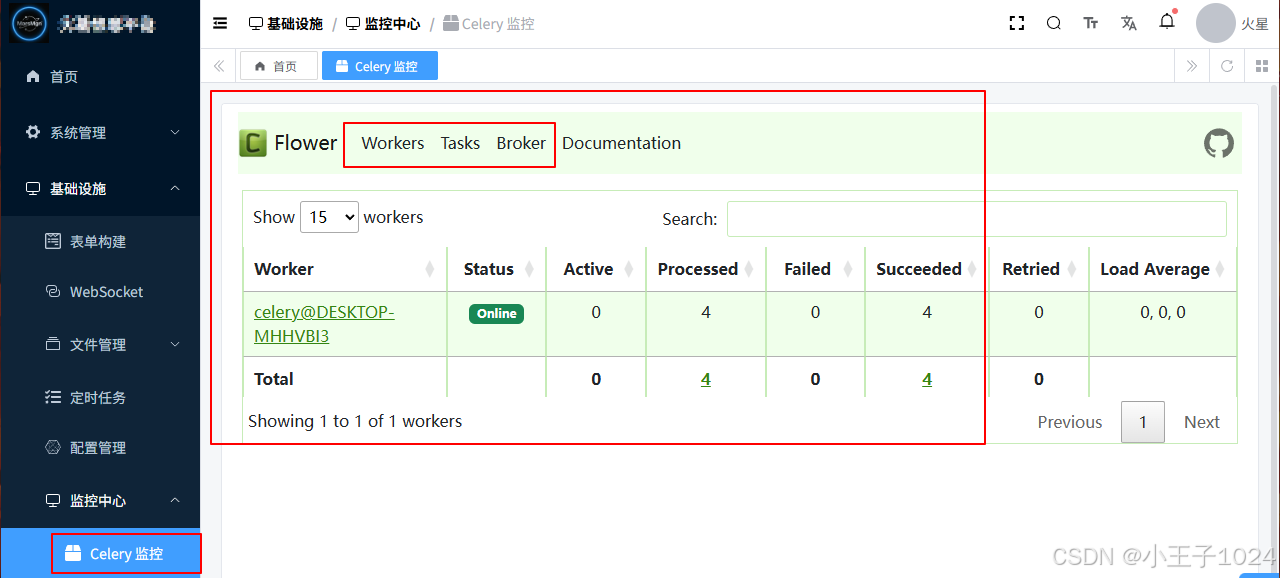Click the user avatar
The width and height of the screenshot is (1280, 578).
click(x=1216, y=23)
